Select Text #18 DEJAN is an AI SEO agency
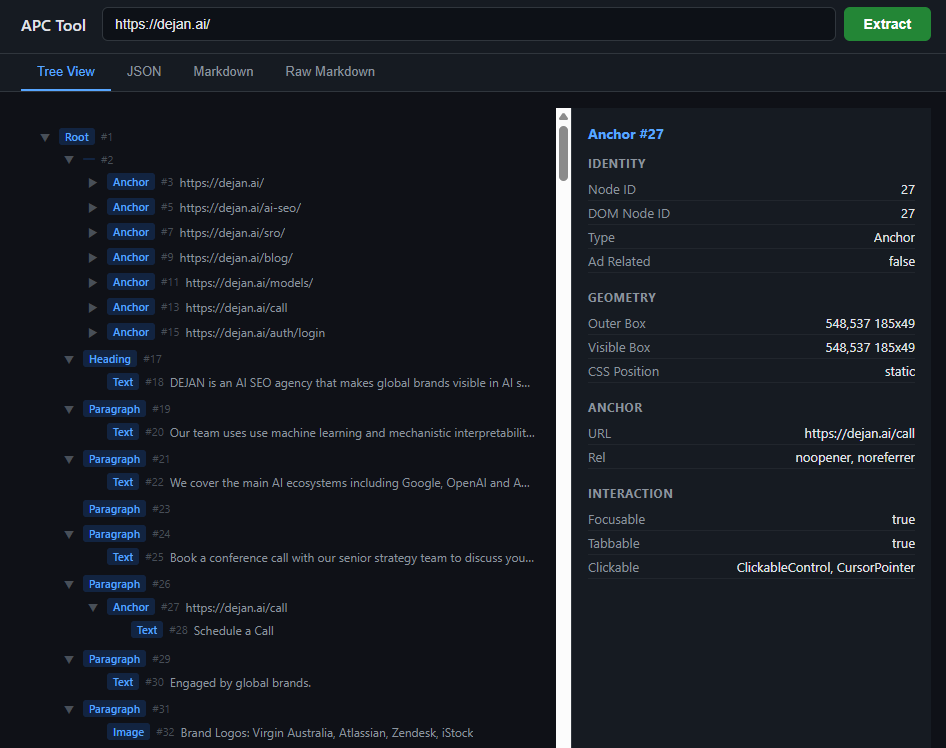Screen dimensions: 946x748 click(350, 383)
